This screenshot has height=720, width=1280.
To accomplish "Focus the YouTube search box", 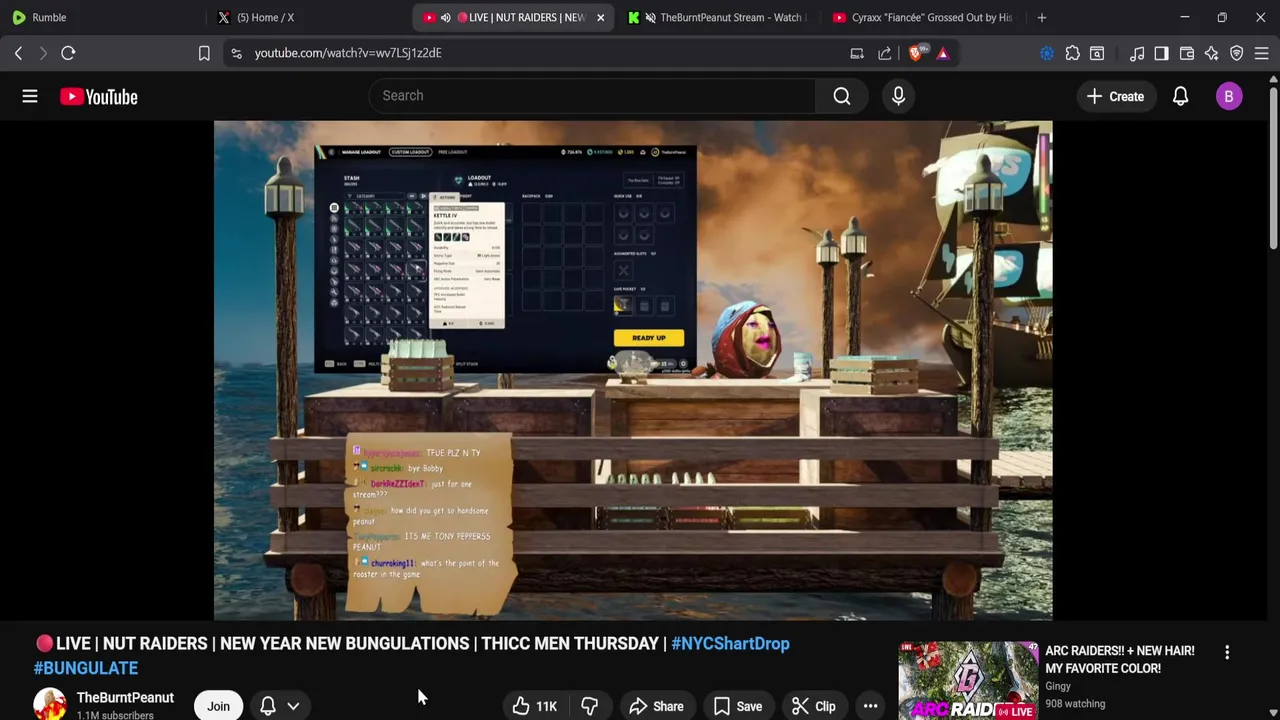I will (592, 95).
